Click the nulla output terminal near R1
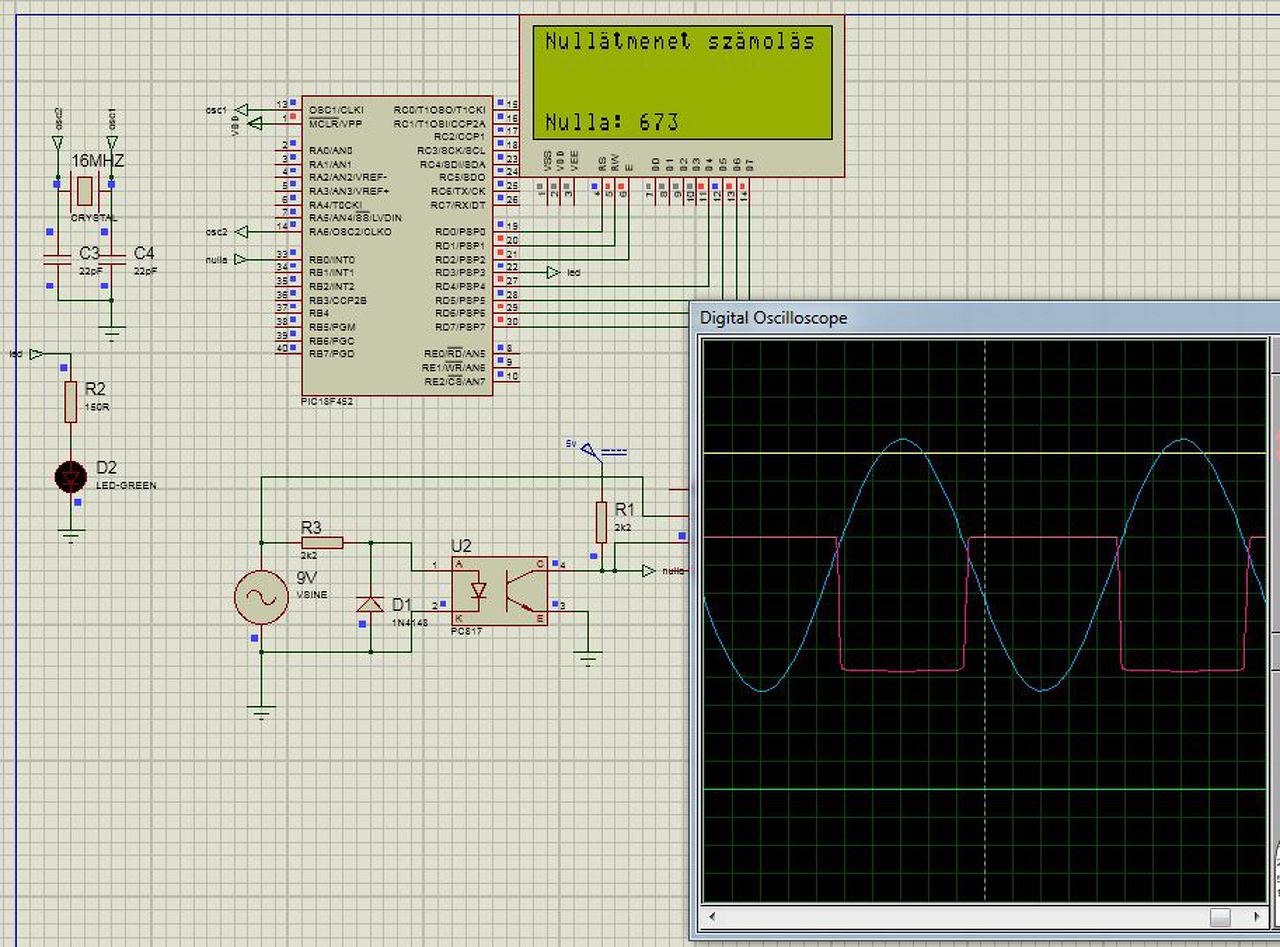1280x947 pixels. [x=649, y=570]
